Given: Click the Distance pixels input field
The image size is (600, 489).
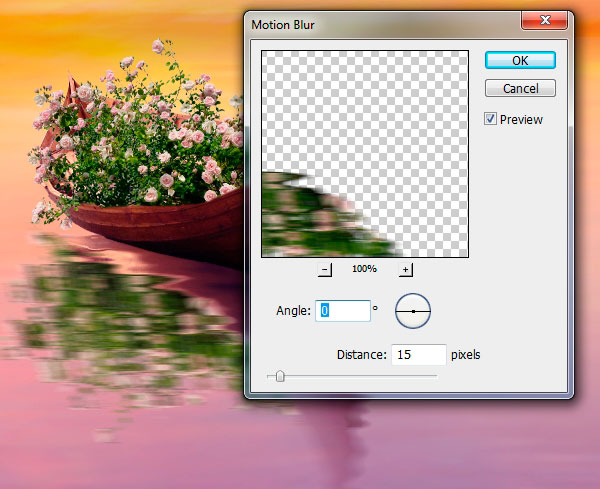Looking at the screenshot, I should coord(419,355).
